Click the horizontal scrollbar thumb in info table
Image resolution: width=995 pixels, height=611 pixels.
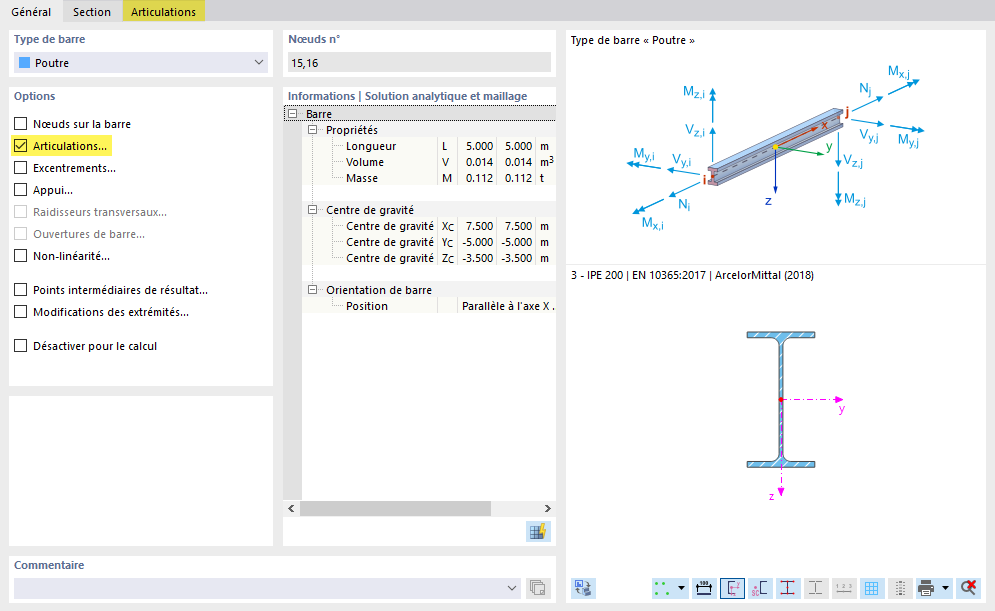[395, 508]
